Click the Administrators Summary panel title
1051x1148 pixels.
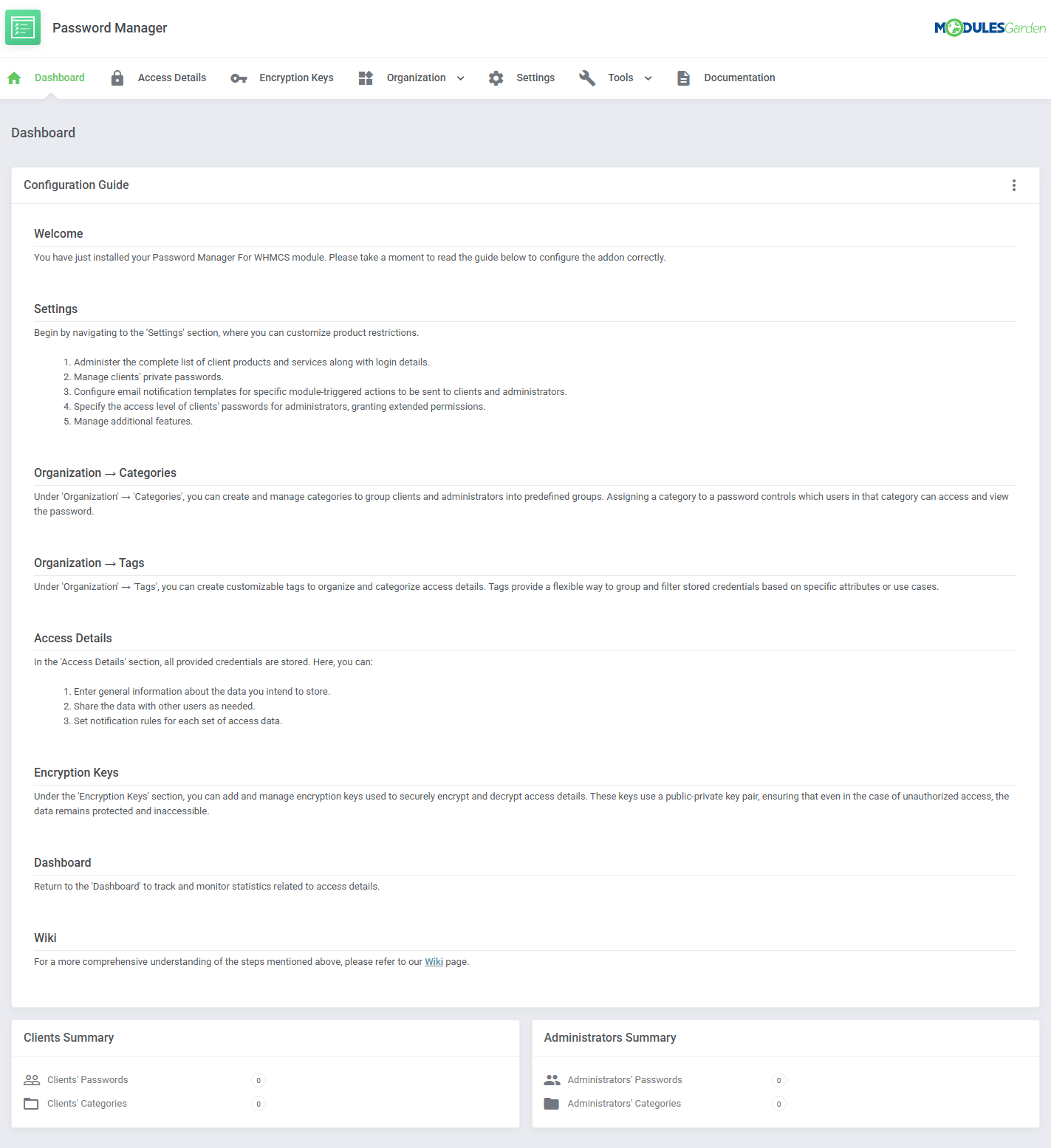coord(610,1038)
